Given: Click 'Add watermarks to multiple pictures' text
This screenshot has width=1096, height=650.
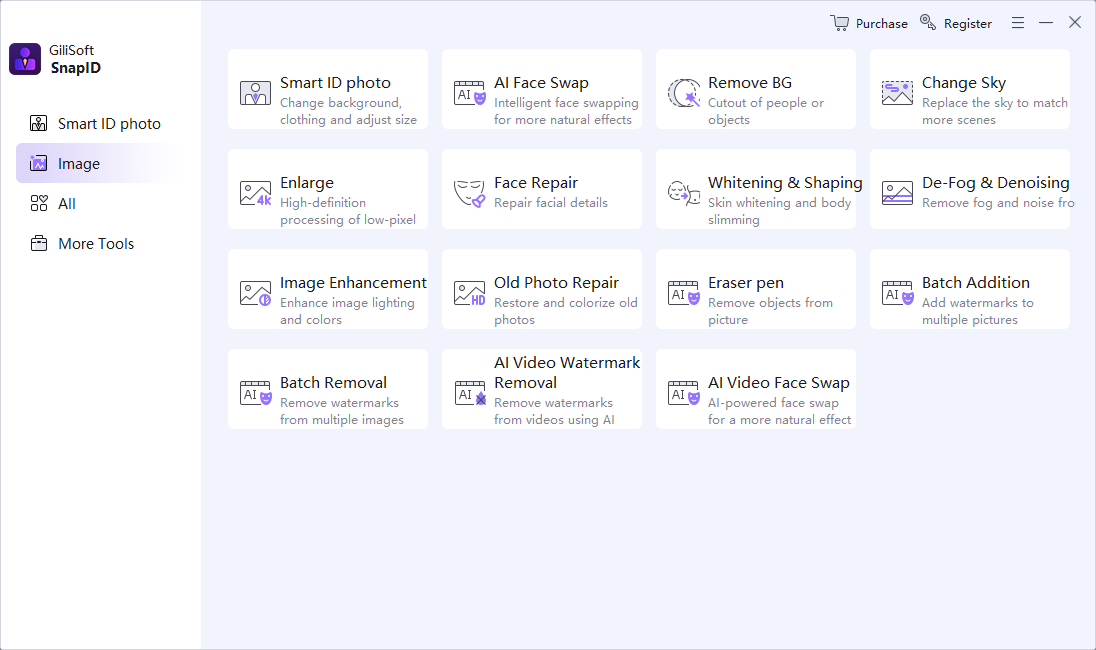Looking at the screenshot, I should [977, 311].
